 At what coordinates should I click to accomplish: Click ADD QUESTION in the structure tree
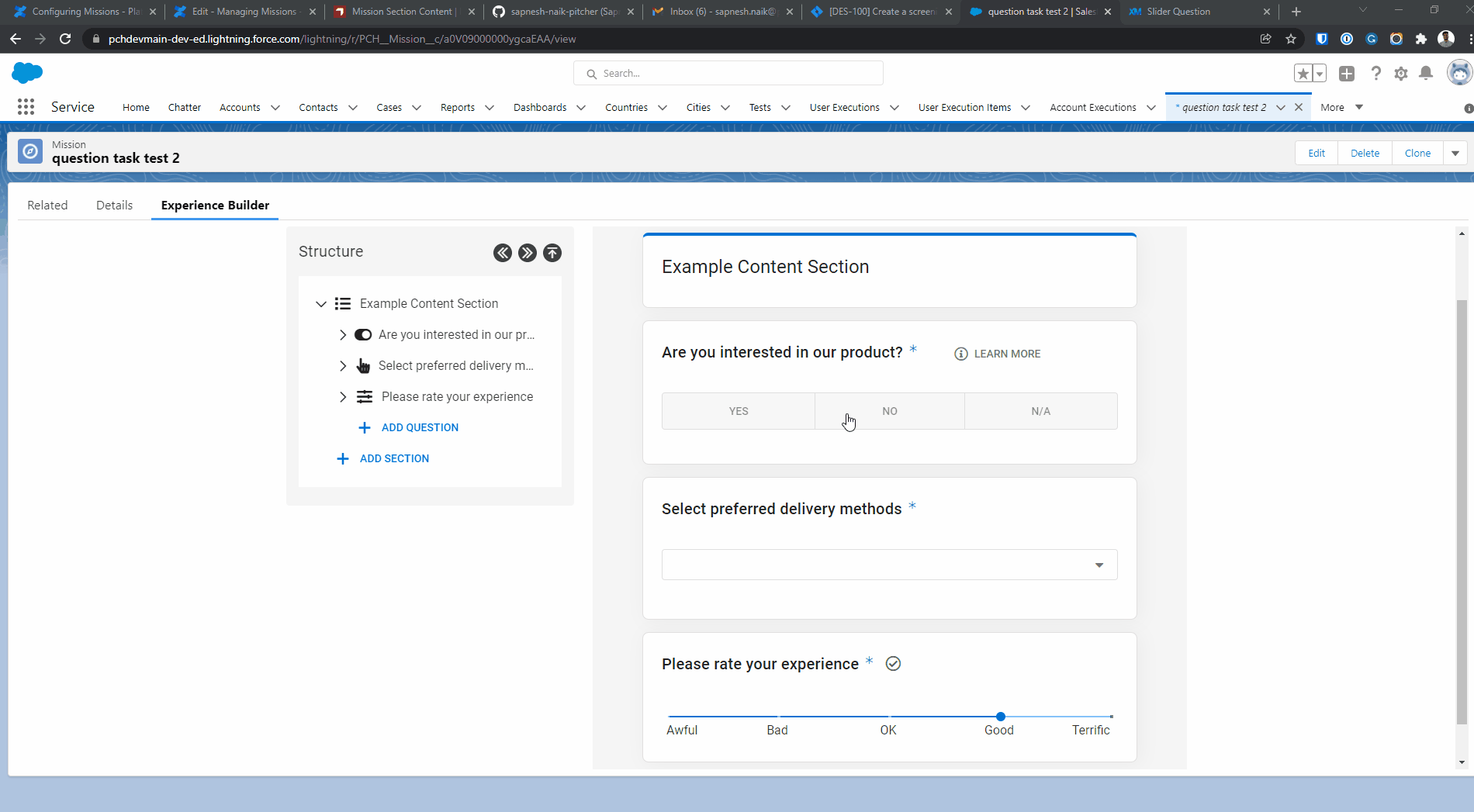(420, 427)
